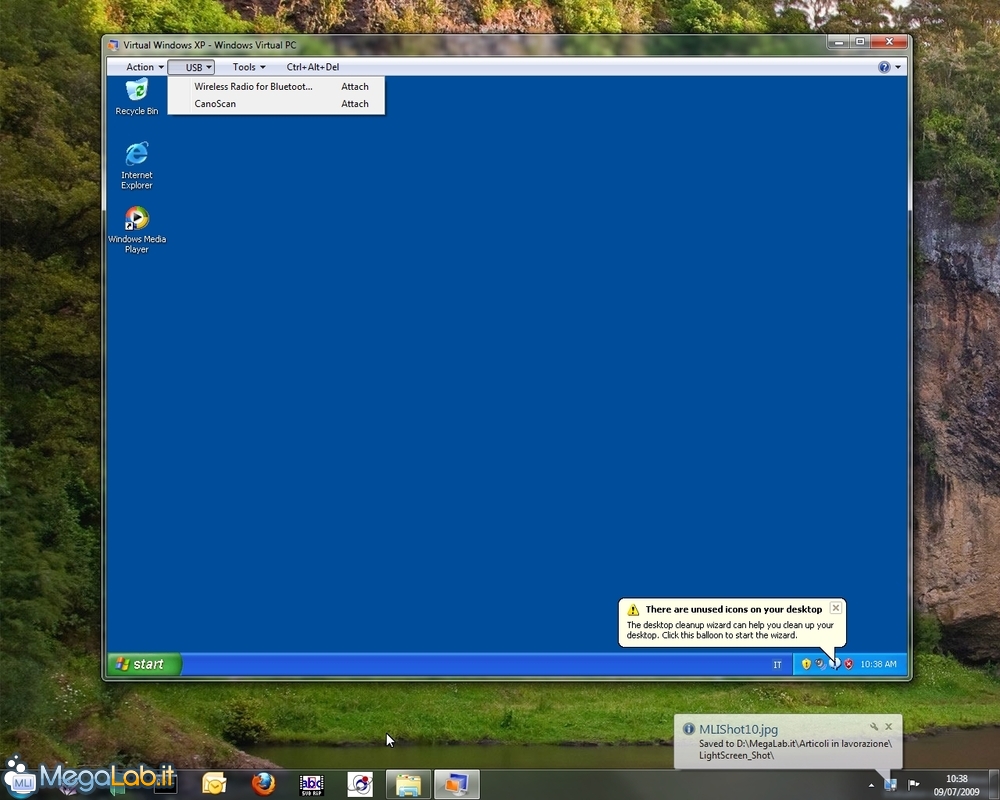This screenshot has width=1000, height=800.
Task: Click the XP start button
Action: pos(144,664)
